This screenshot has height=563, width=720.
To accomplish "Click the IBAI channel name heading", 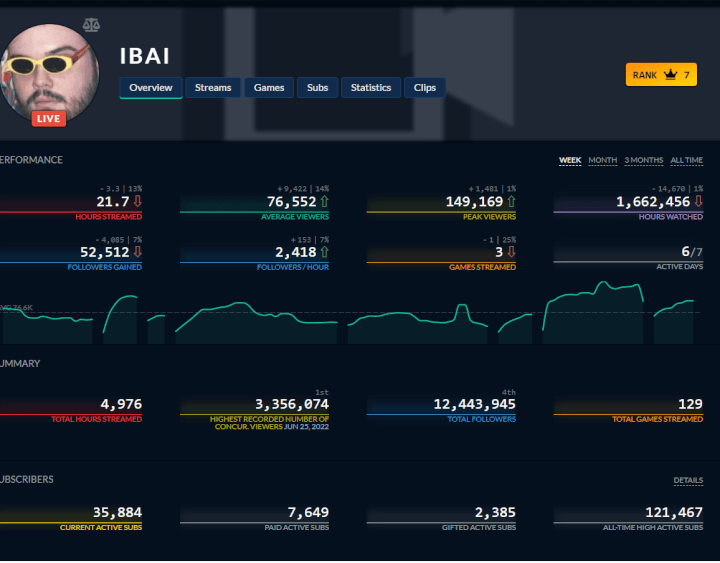I will [x=145, y=56].
